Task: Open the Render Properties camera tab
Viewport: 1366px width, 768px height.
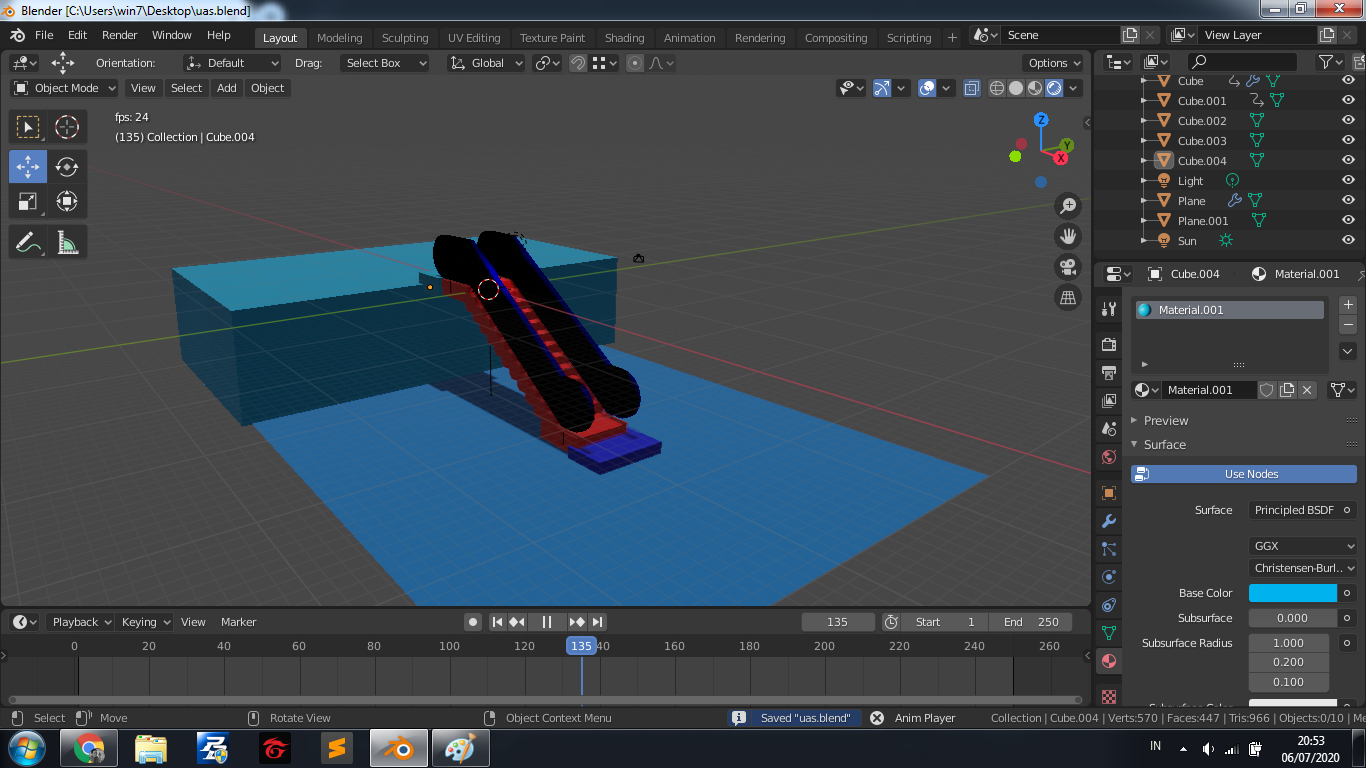Action: [1108, 344]
